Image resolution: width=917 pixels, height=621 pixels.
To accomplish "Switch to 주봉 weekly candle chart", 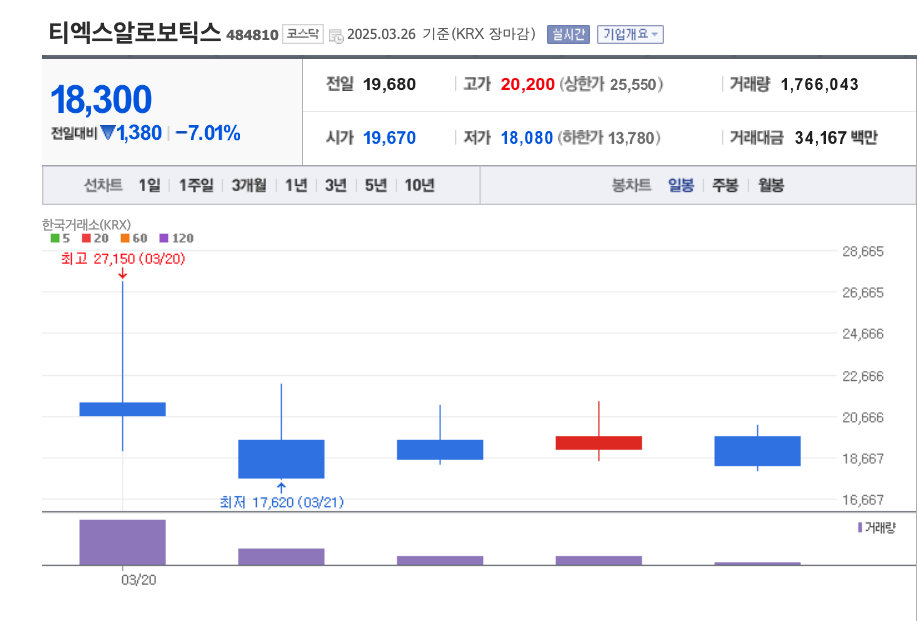I will pyautogui.click(x=725, y=185).
